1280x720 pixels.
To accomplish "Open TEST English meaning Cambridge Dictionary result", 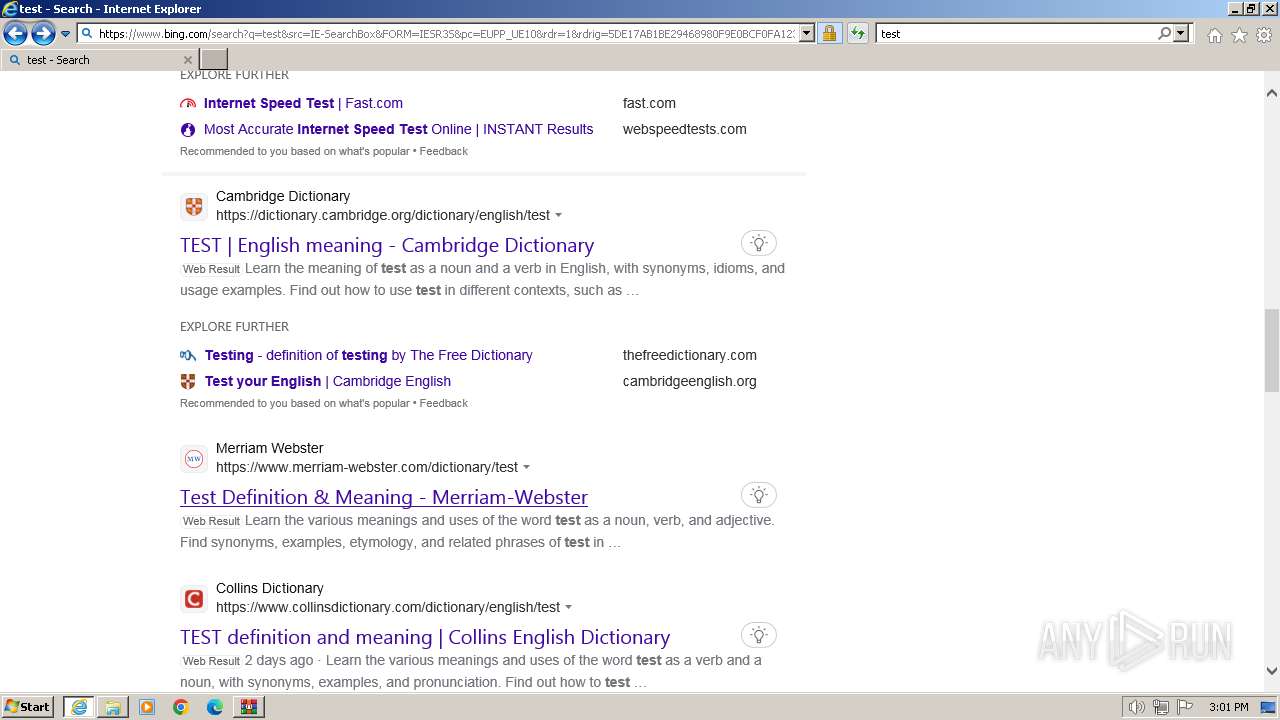I will [x=387, y=245].
